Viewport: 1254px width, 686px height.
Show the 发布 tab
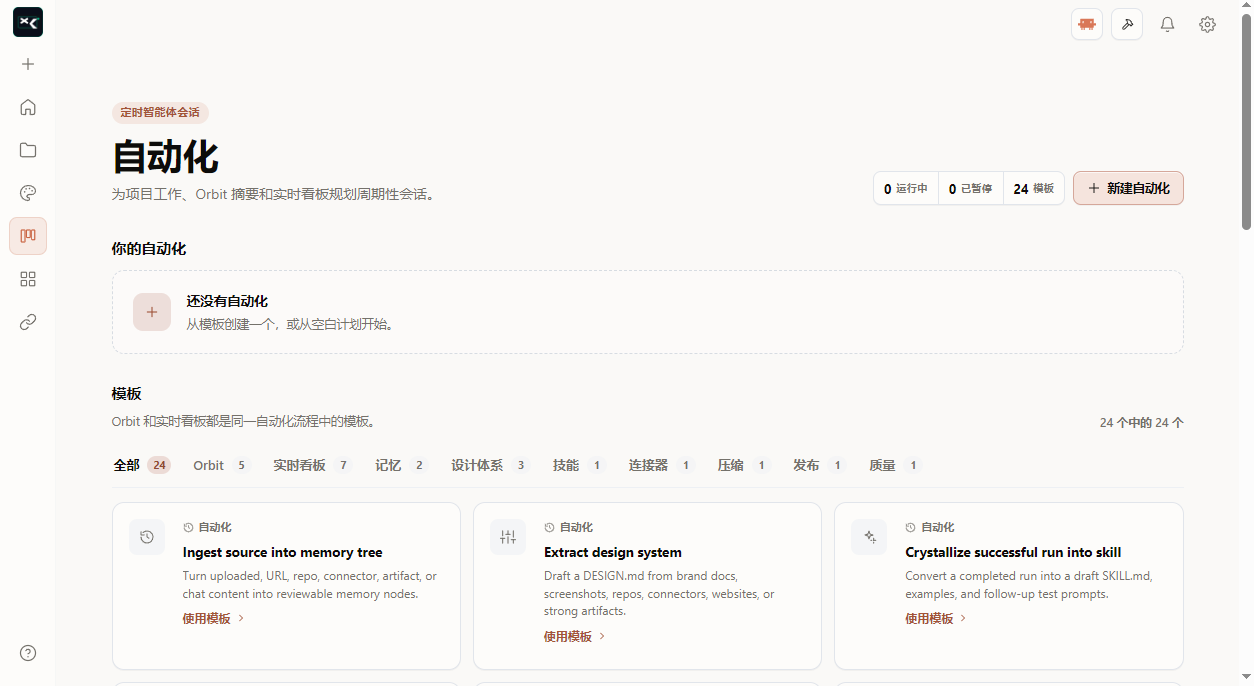coord(820,465)
